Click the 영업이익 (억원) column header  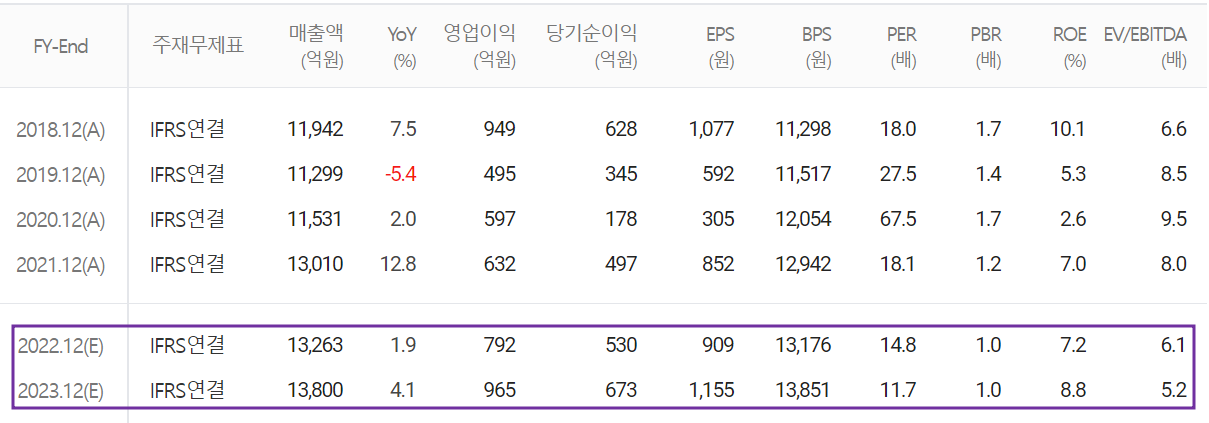(480, 47)
